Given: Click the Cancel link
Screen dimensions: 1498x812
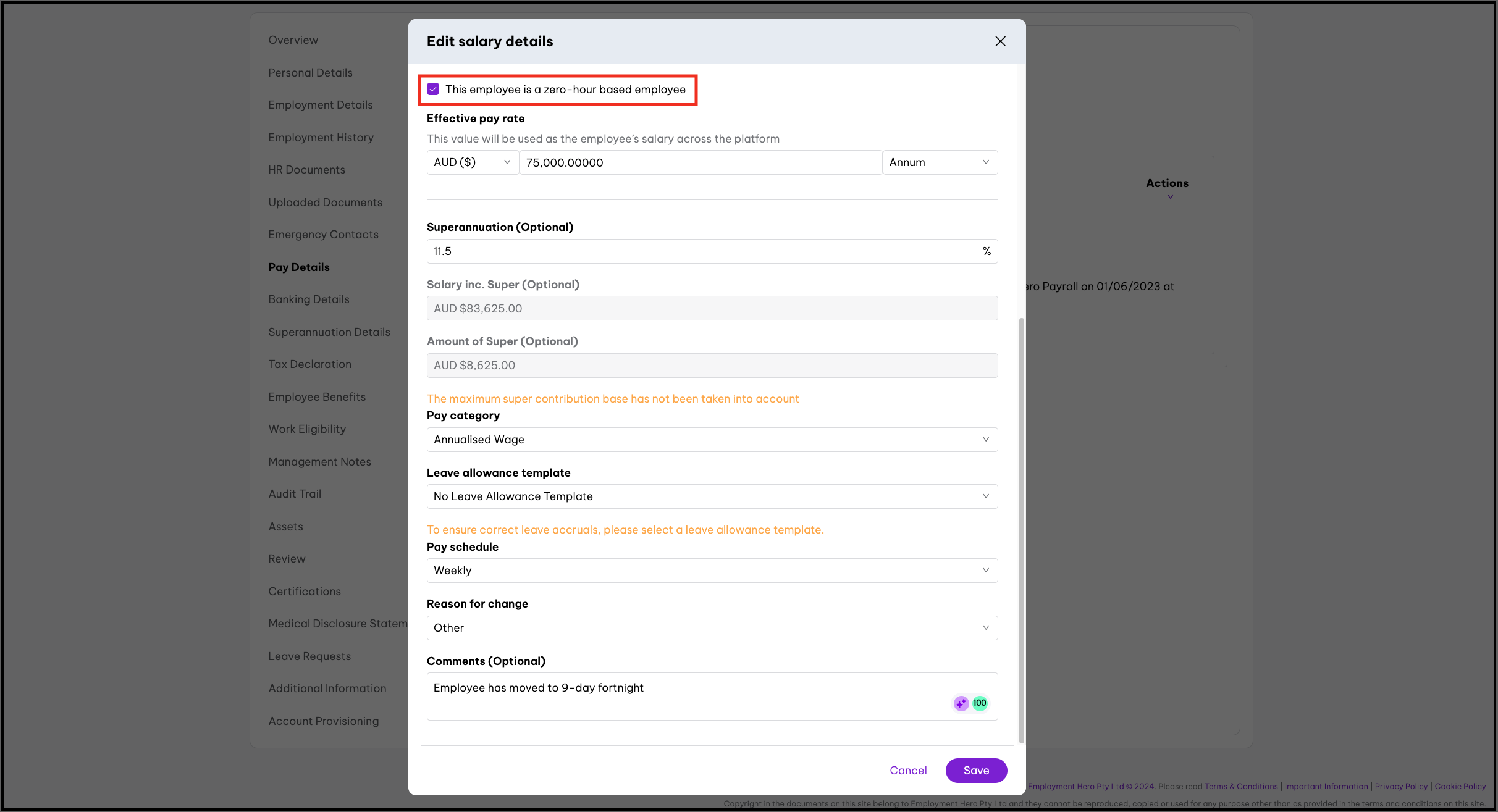Looking at the screenshot, I should [x=907, y=771].
